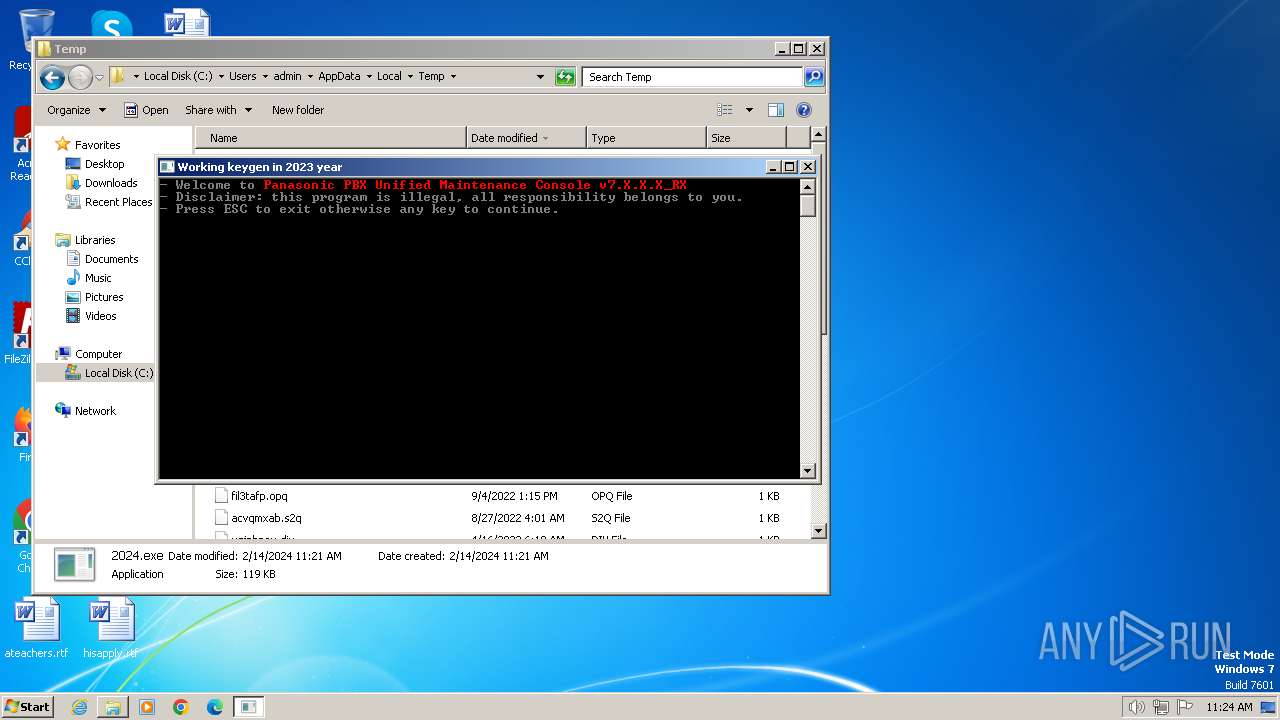Close the Working keygen console window
This screenshot has width=1280, height=720.
click(x=808, y=167)
